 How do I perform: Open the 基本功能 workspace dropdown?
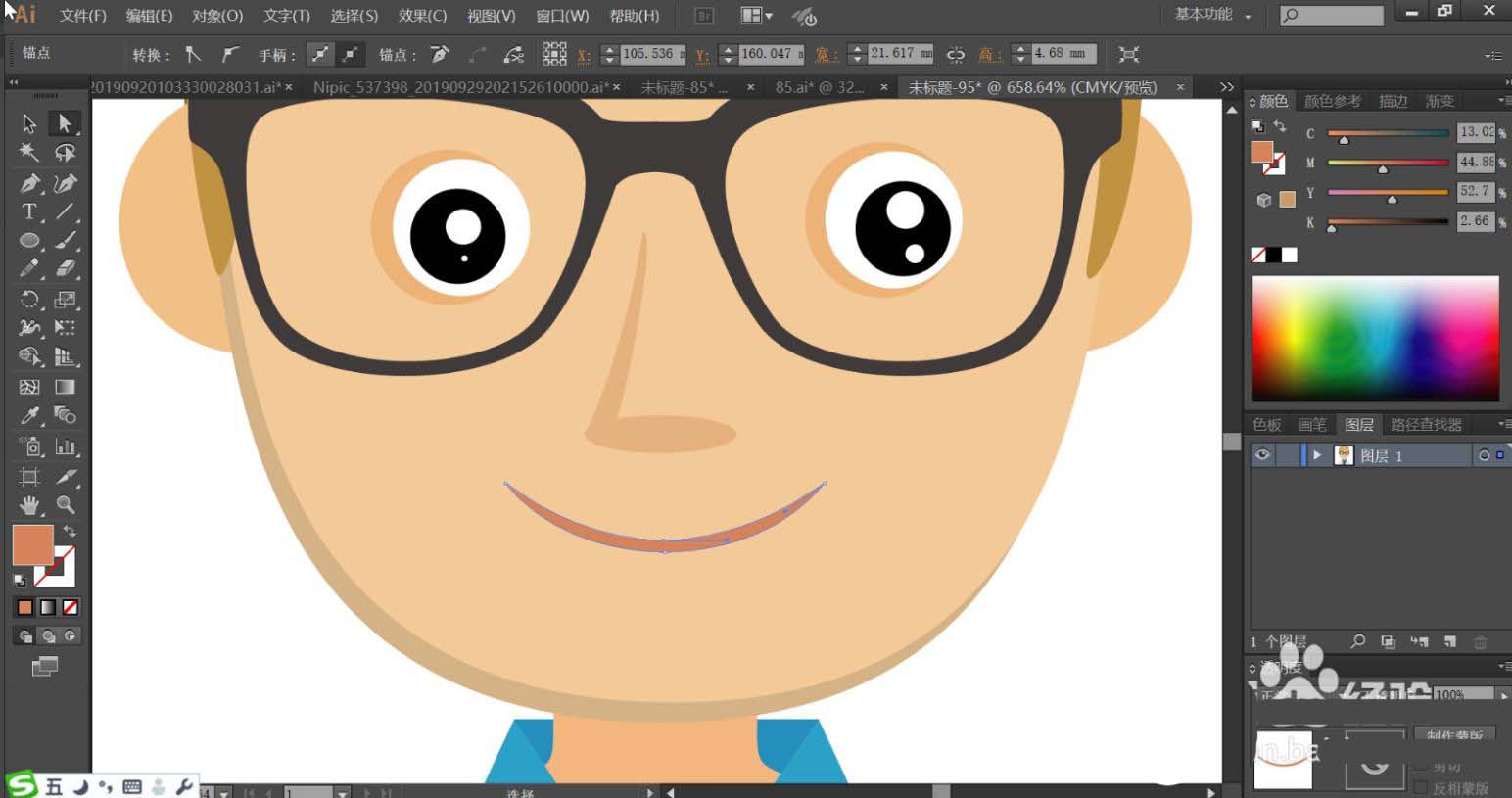1213,16
